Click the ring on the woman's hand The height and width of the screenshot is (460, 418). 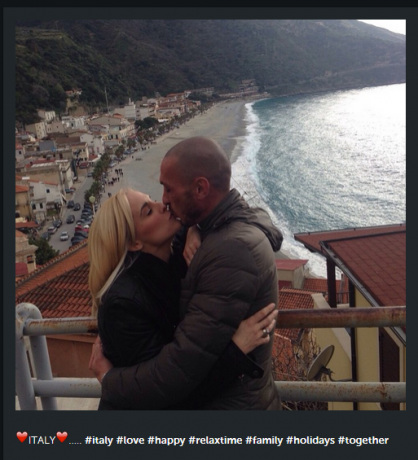pyautogui.click(x=265, y=332)
